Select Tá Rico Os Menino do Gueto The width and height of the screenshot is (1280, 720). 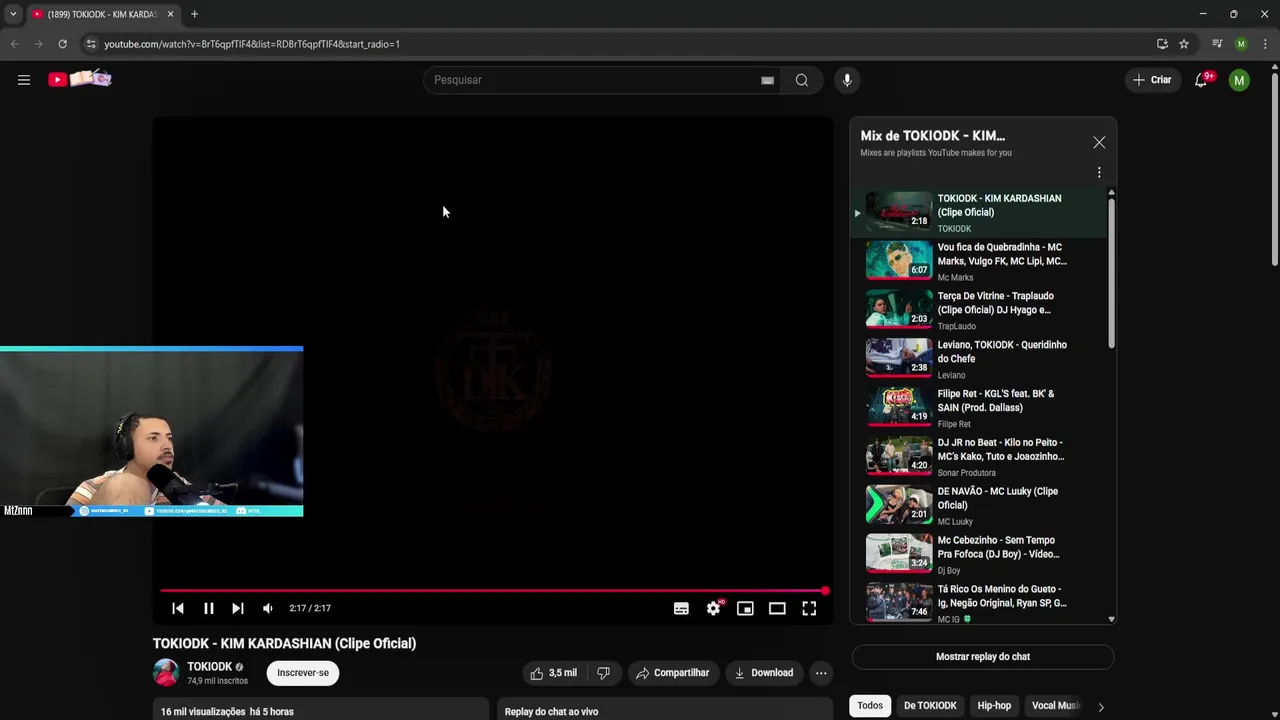(980, 603)
